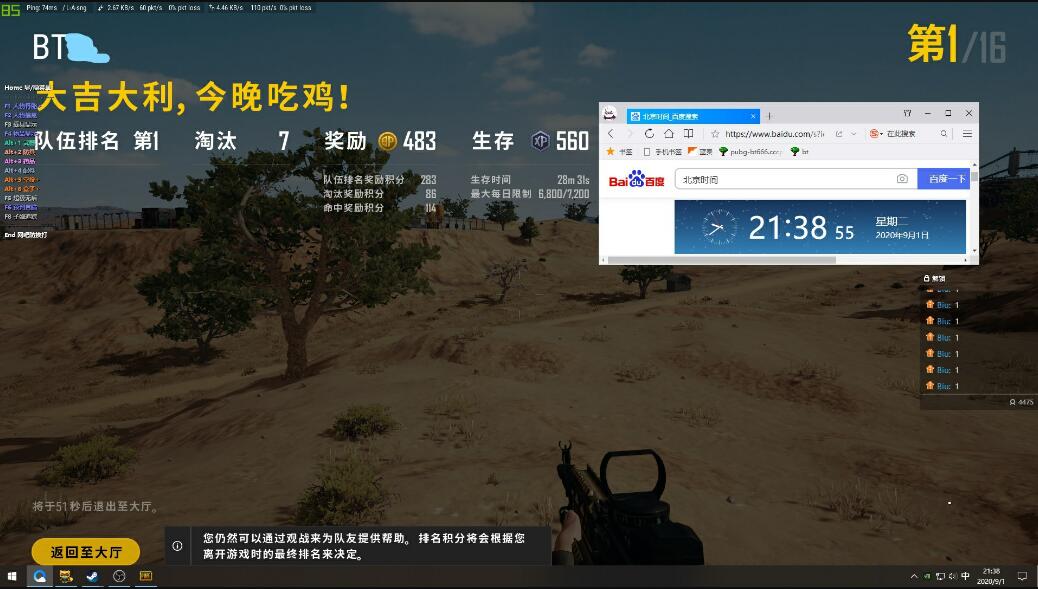1038x589 pixels.
Task: Click the magnifier search icon in toolbar
Action: (x=942, y=133)
